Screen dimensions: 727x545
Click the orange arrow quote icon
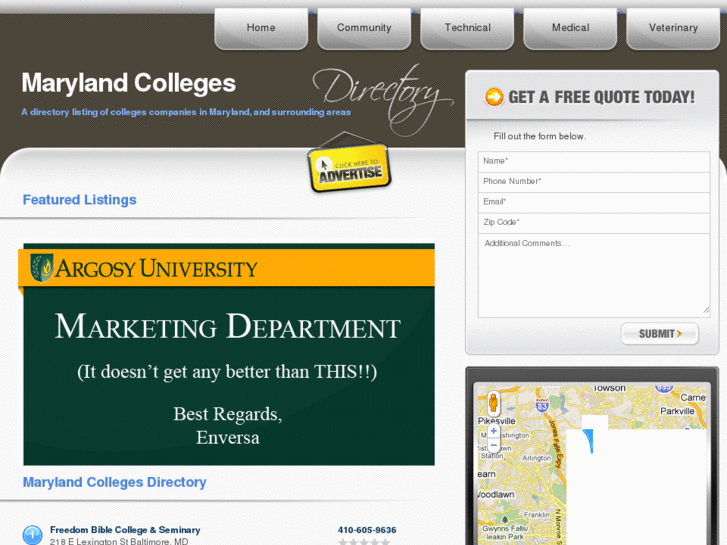[494, 97]
